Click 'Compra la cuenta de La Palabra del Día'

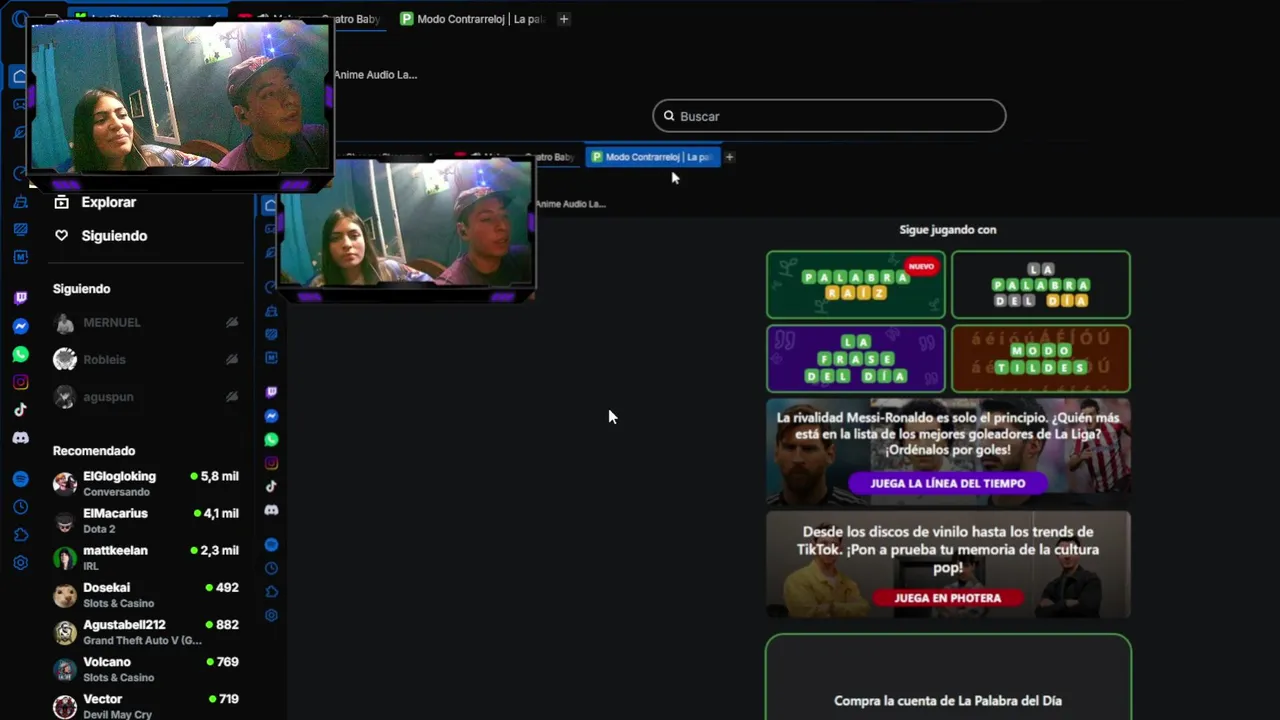[948, 701]
